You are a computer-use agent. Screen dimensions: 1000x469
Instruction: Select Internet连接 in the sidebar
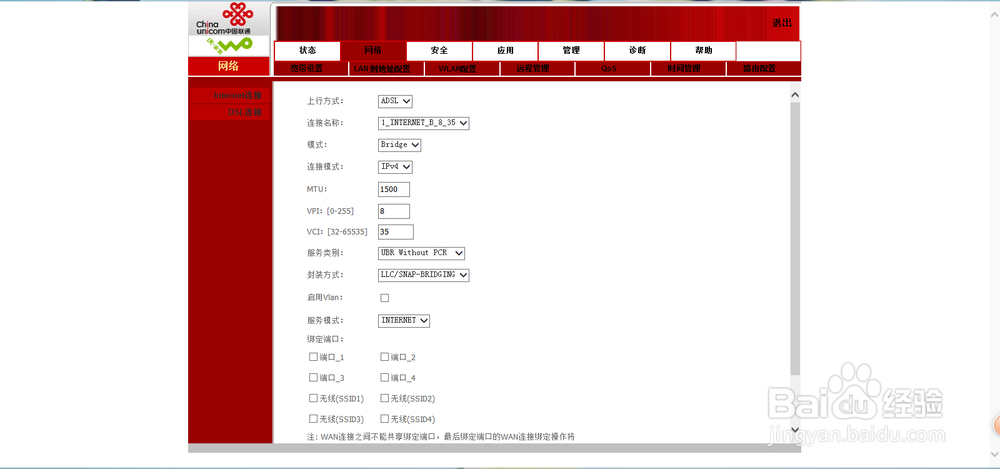pyautogui.click(x=230, y=96)
